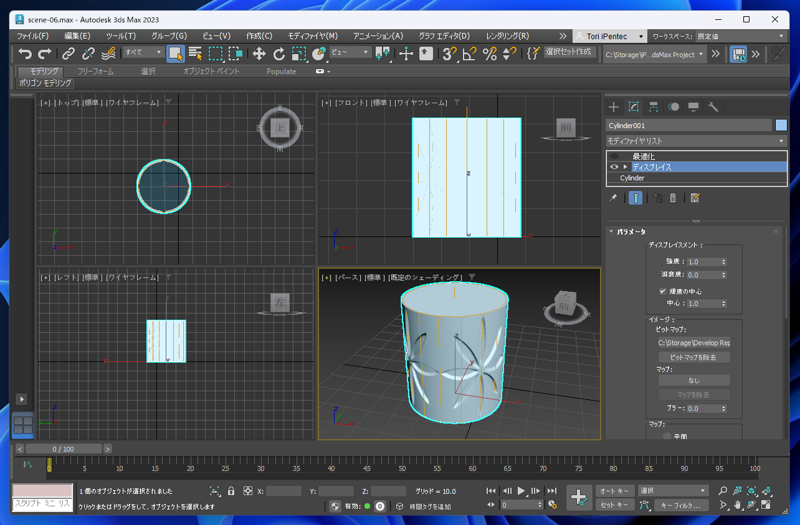Screen dimensions: 800x525
Task: Click the ビットマップを除去 button
Action: coord(694,357)
